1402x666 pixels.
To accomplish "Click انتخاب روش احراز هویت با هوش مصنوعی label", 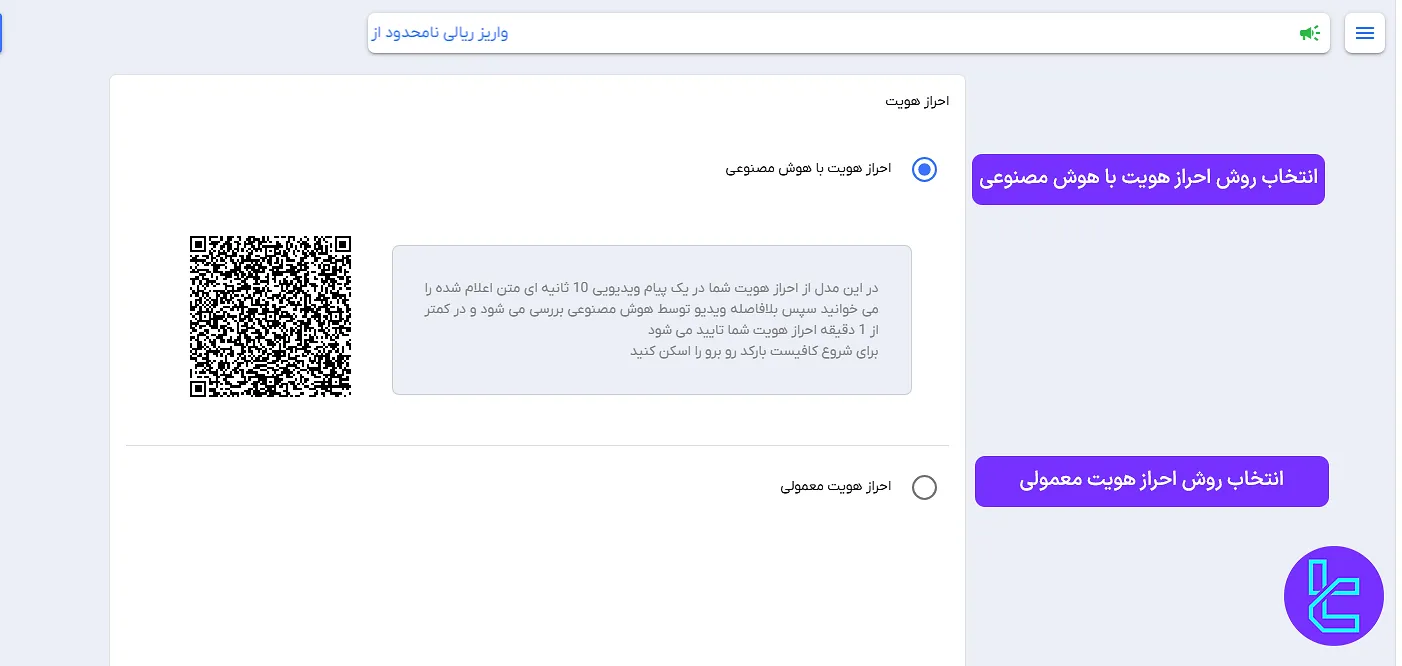I will (1148, 179).
